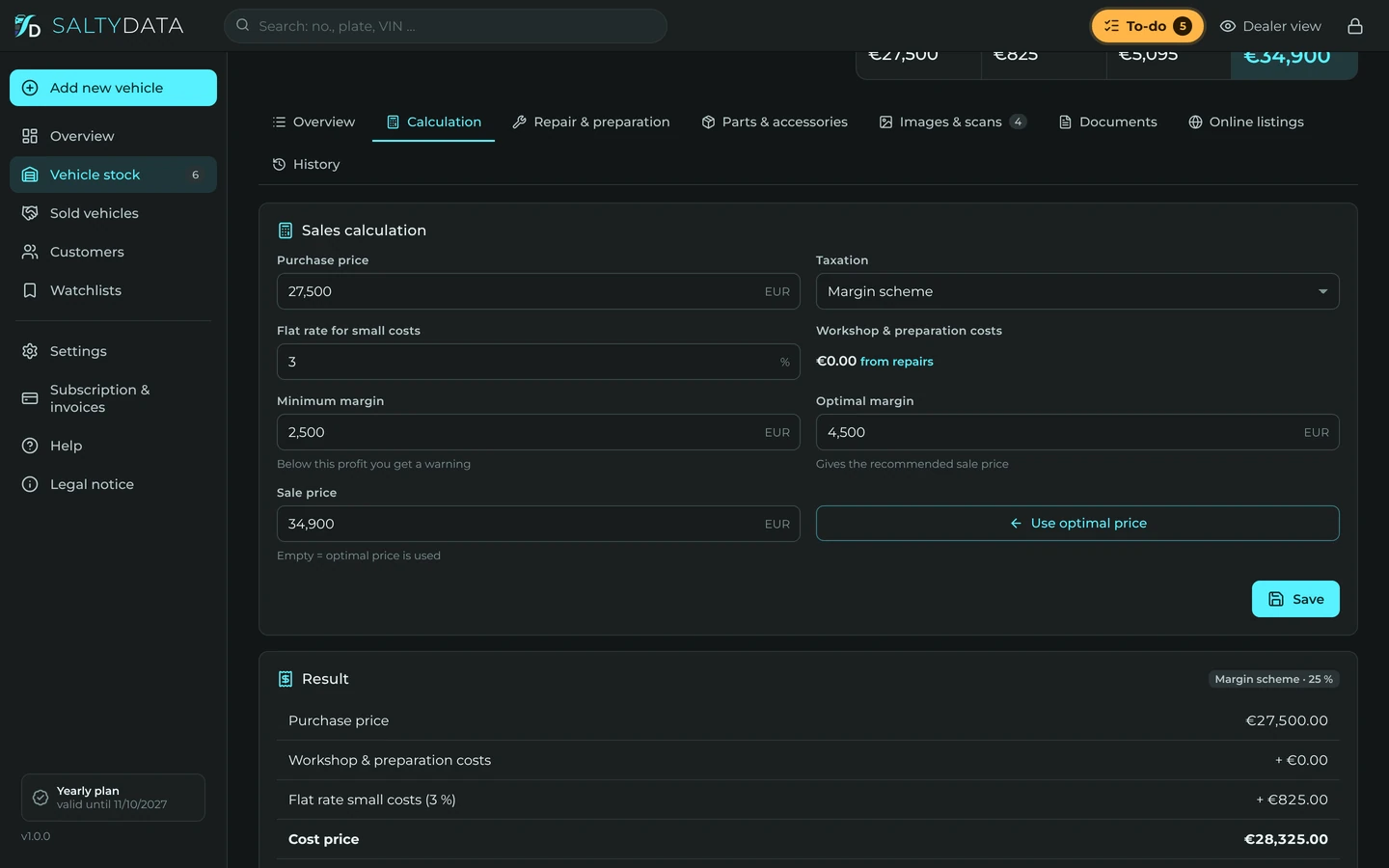Click the Vehicle stock garage icon
Image resolution: width=1389 pixels, height=868 pixels.
(x=30, y=175)
